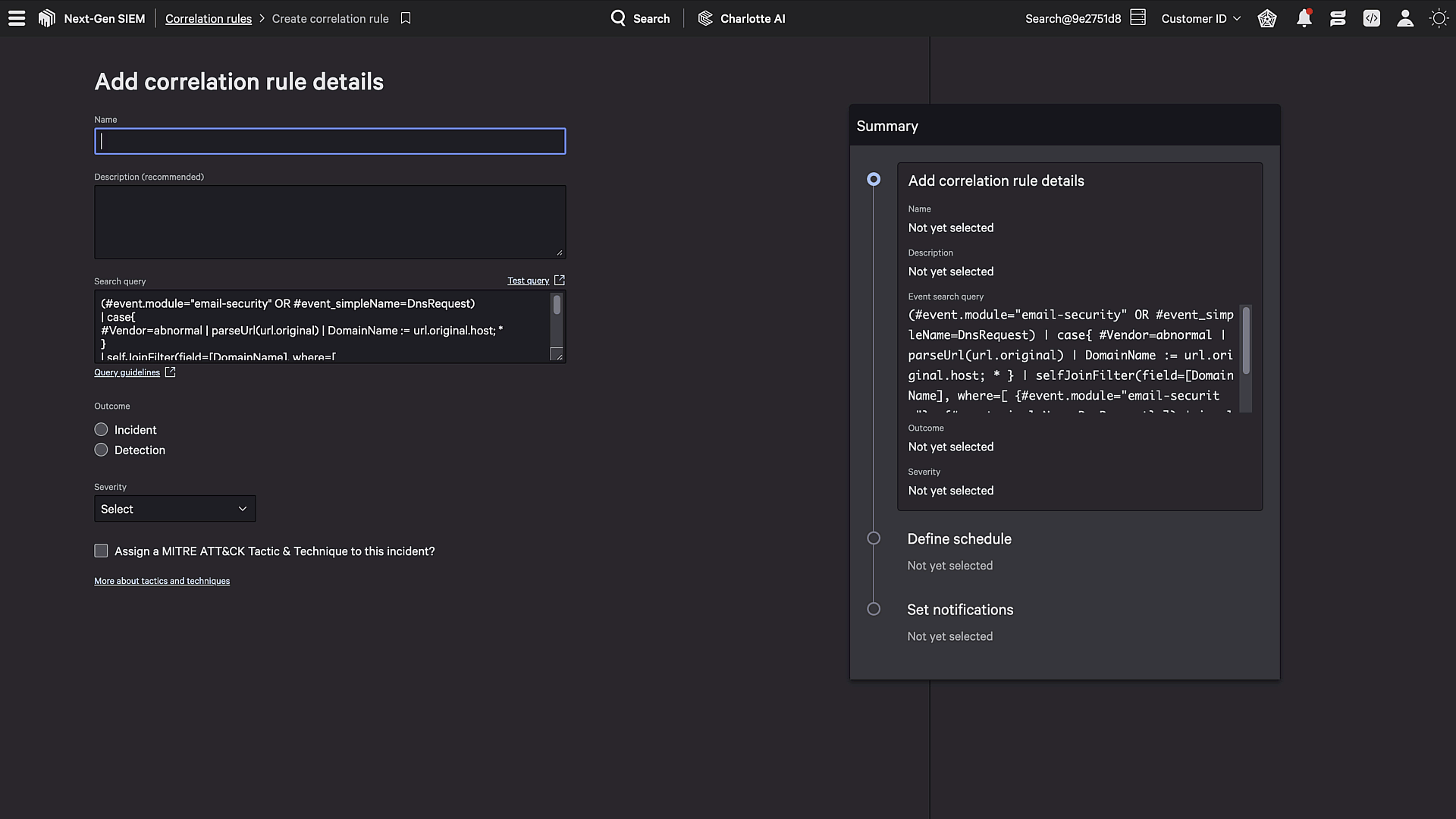Select the Detection outcome radio button

coord(101,450)
